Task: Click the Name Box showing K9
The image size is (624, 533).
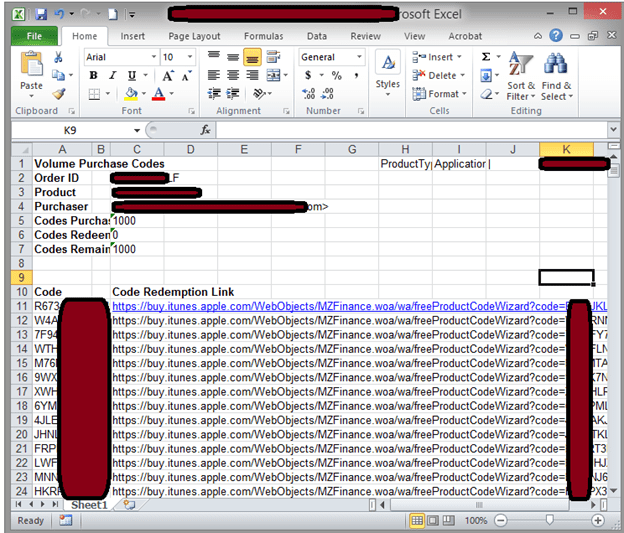Action: 71,130
